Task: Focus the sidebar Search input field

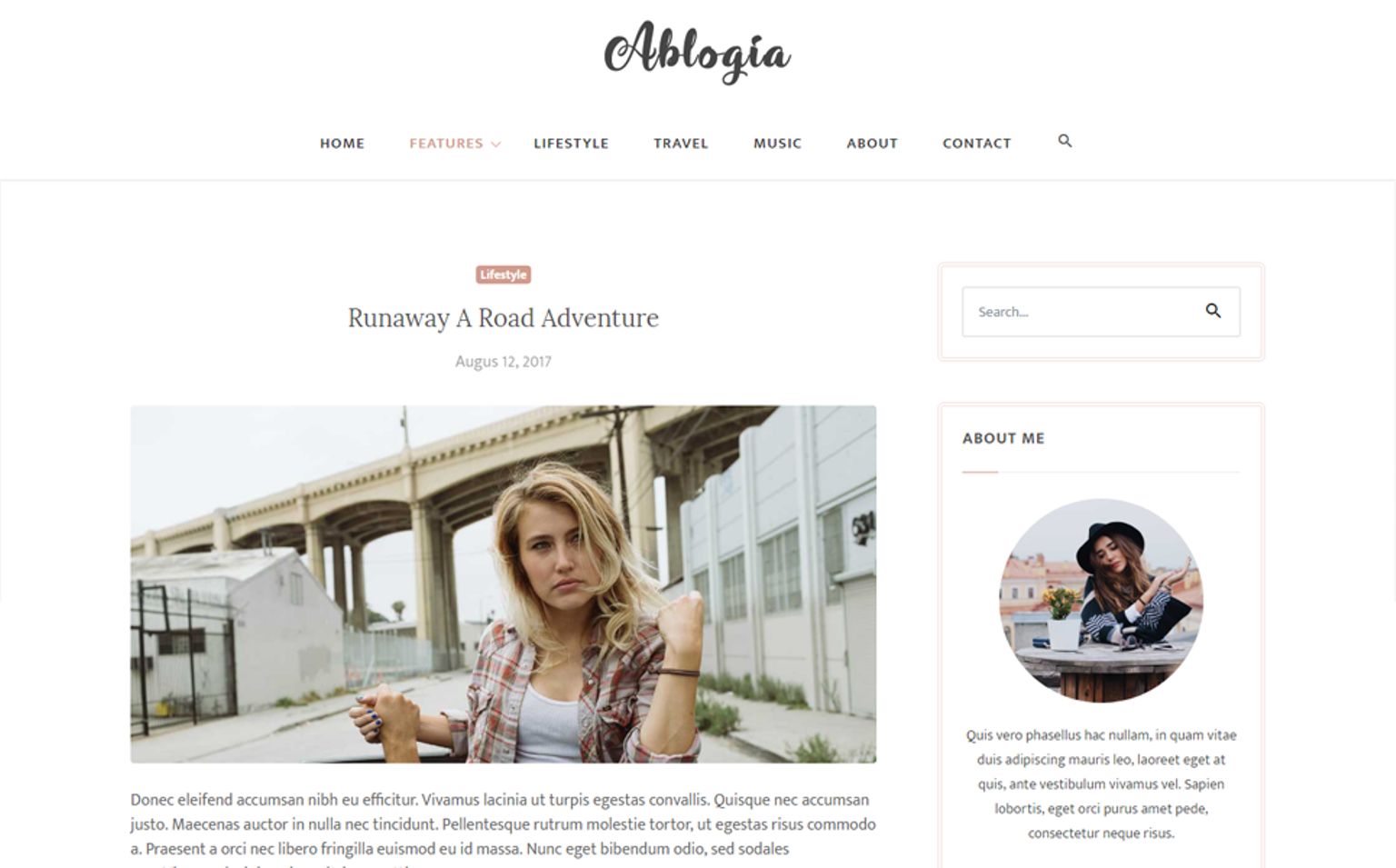Action: click(1082, 312)
